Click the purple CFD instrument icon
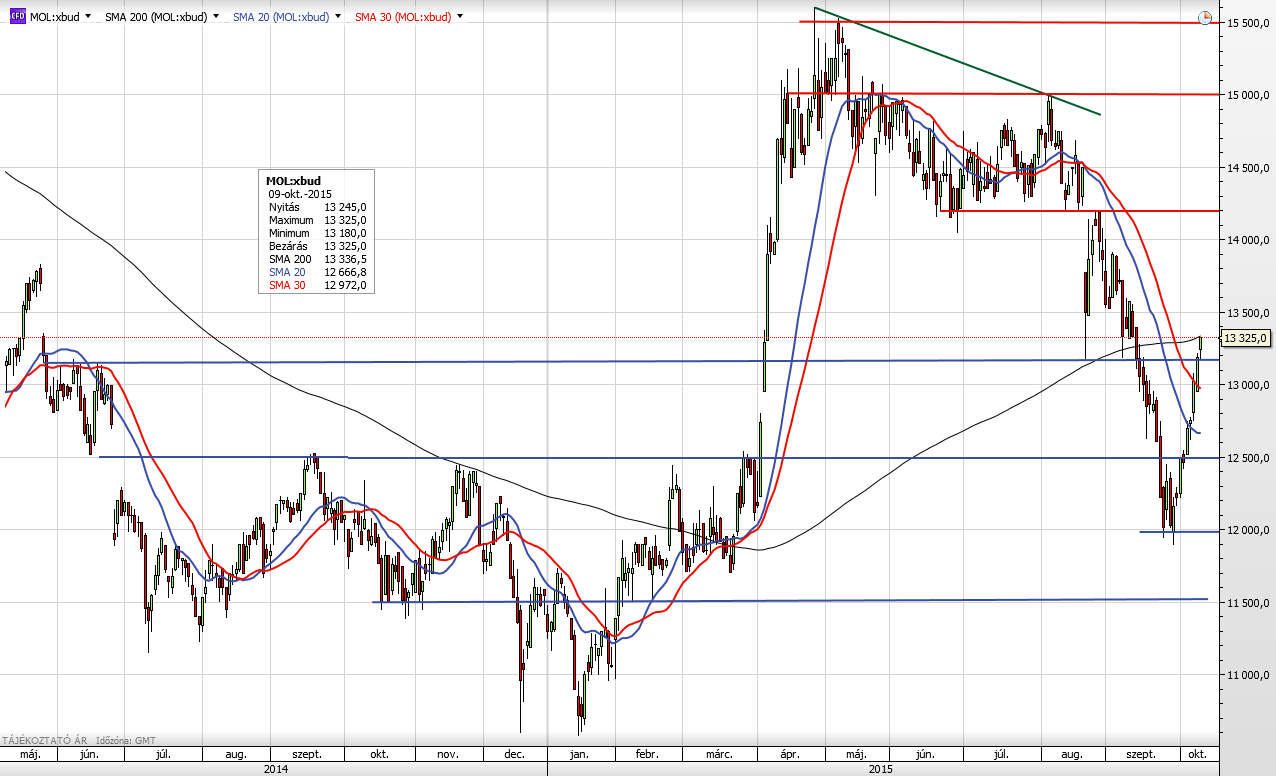The width and height of the screenshot is (1276, 776). click(17, 17)
